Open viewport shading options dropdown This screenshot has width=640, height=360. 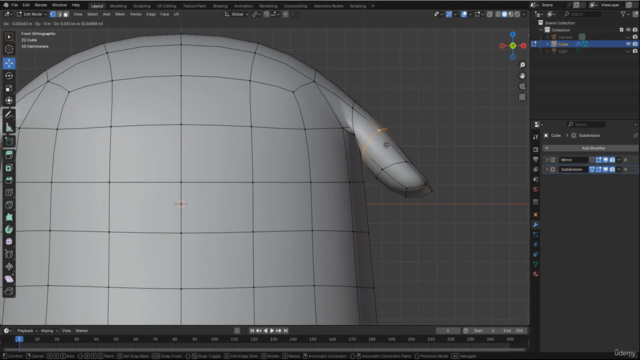click(524, 14)
